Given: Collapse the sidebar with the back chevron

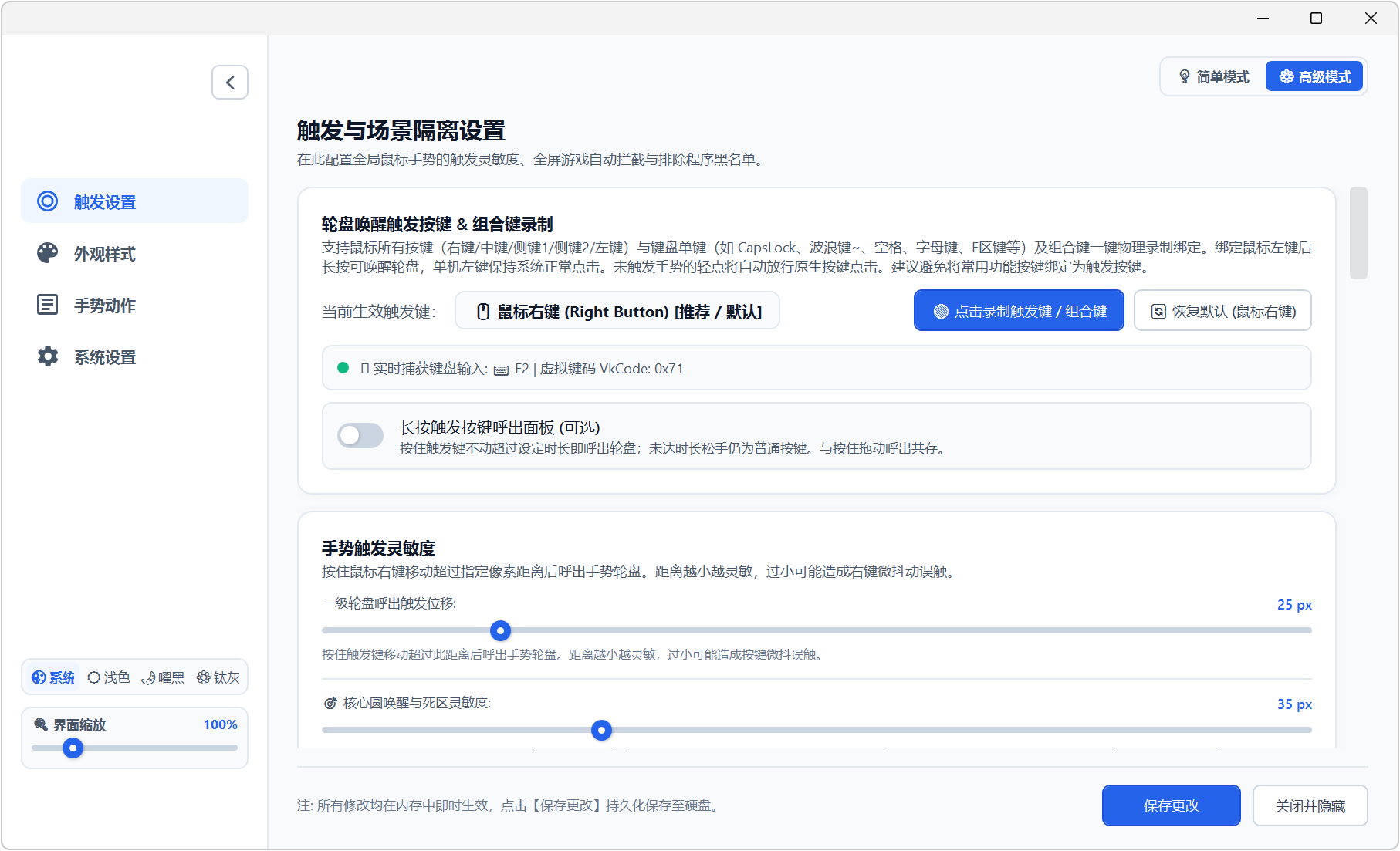Looking at the screenshot, I should [230, 83].
